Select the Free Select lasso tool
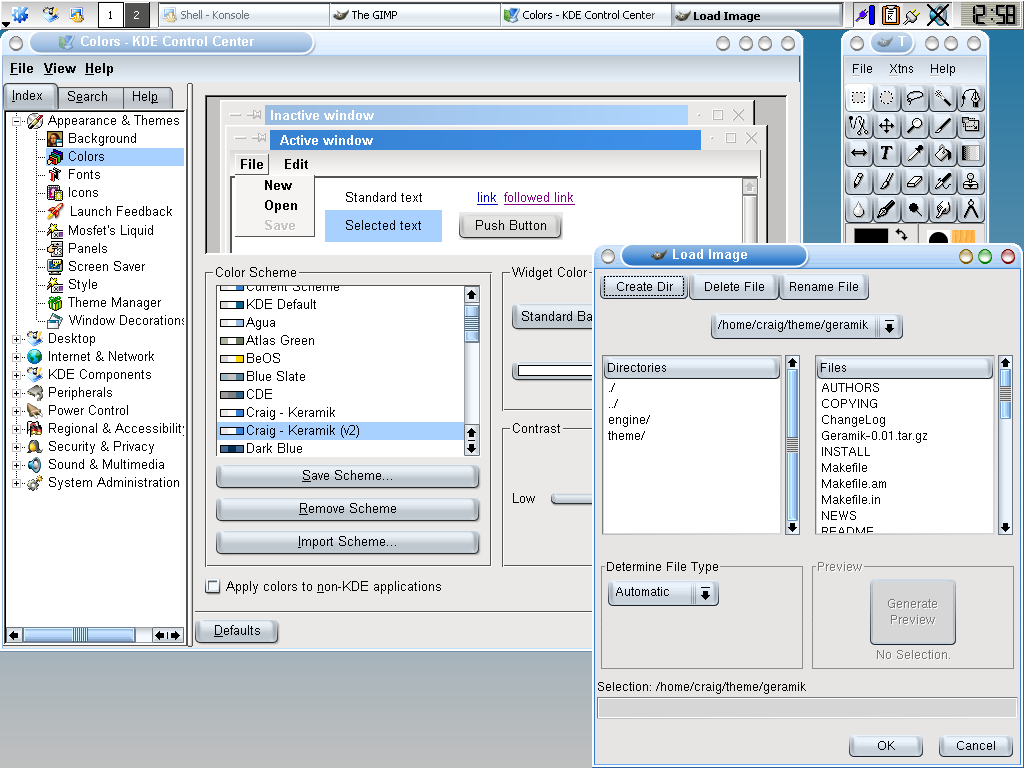1024x768 pixels. click(915, 98)
